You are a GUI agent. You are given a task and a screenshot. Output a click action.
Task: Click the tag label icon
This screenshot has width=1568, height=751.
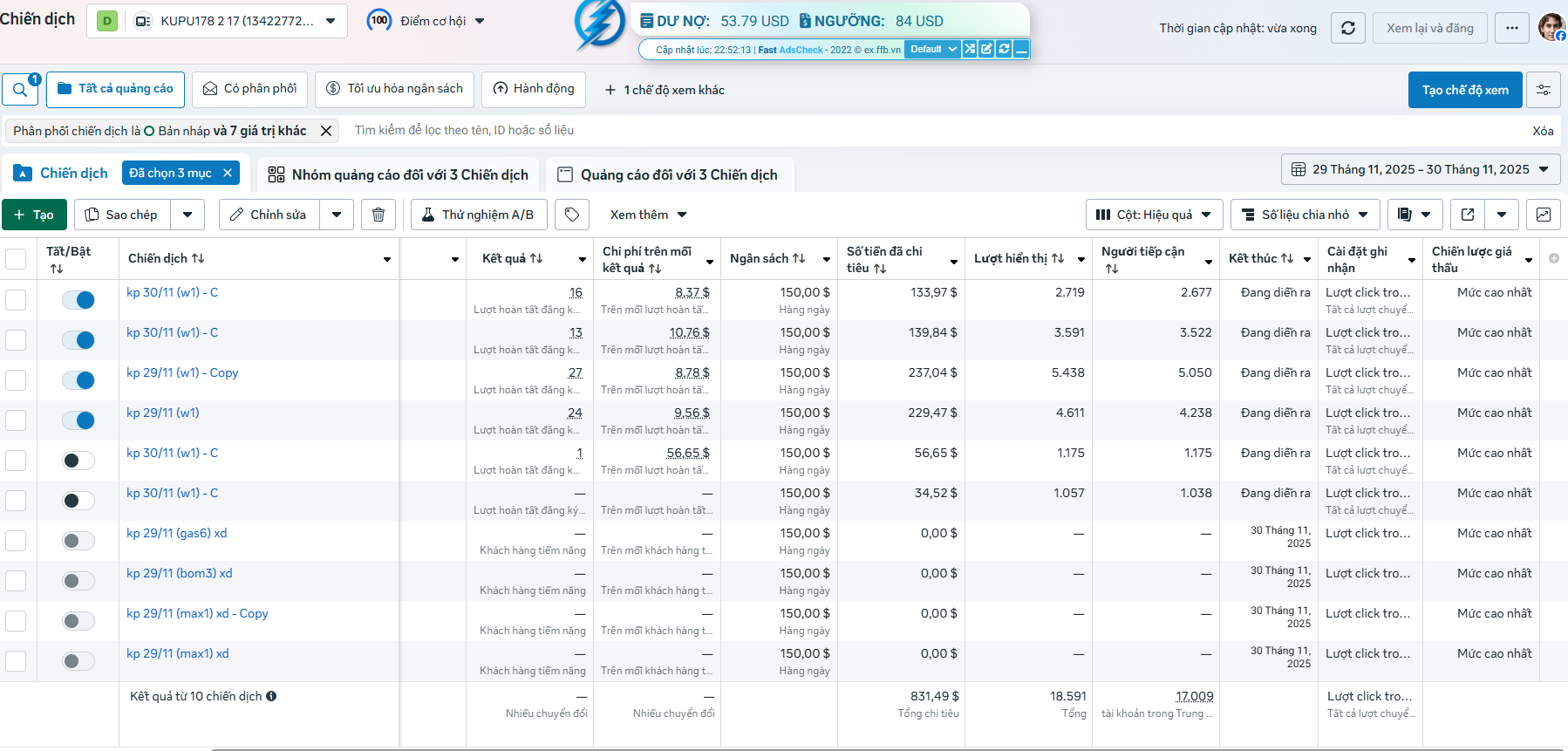point(572,215)
